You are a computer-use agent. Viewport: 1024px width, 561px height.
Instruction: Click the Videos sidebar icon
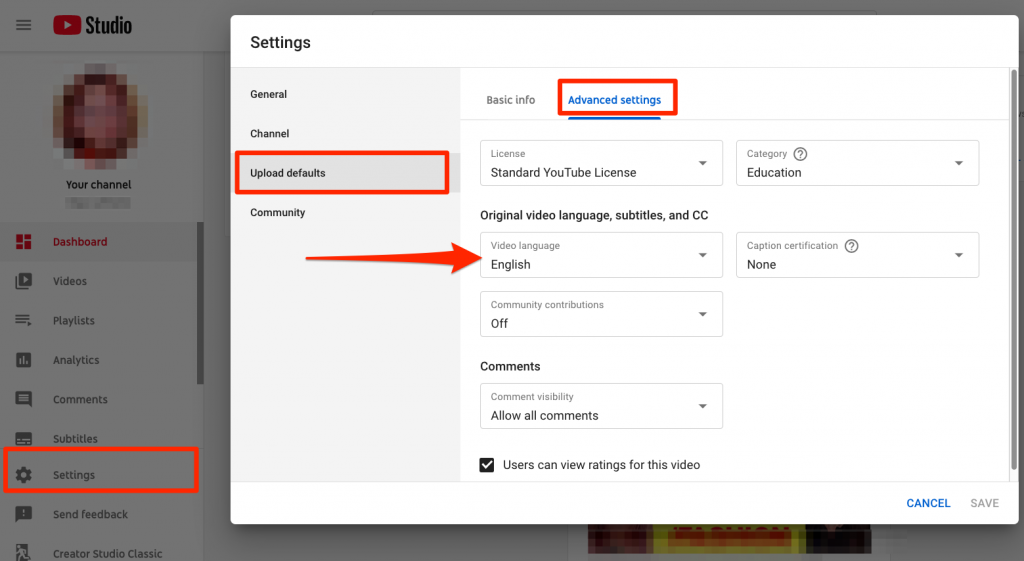point(24,281)
